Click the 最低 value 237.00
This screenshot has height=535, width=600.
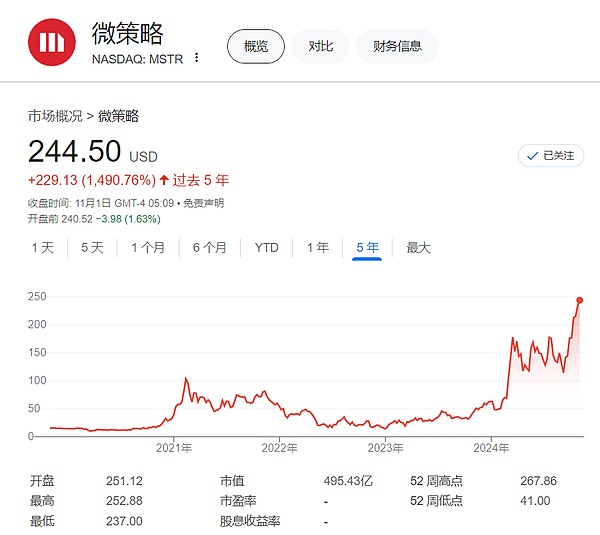point(124,521)
